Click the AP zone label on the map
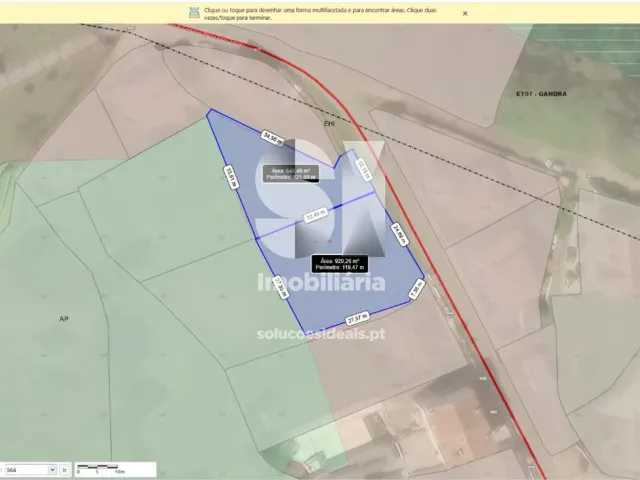The image size is (640, 480). click(64, 318)
